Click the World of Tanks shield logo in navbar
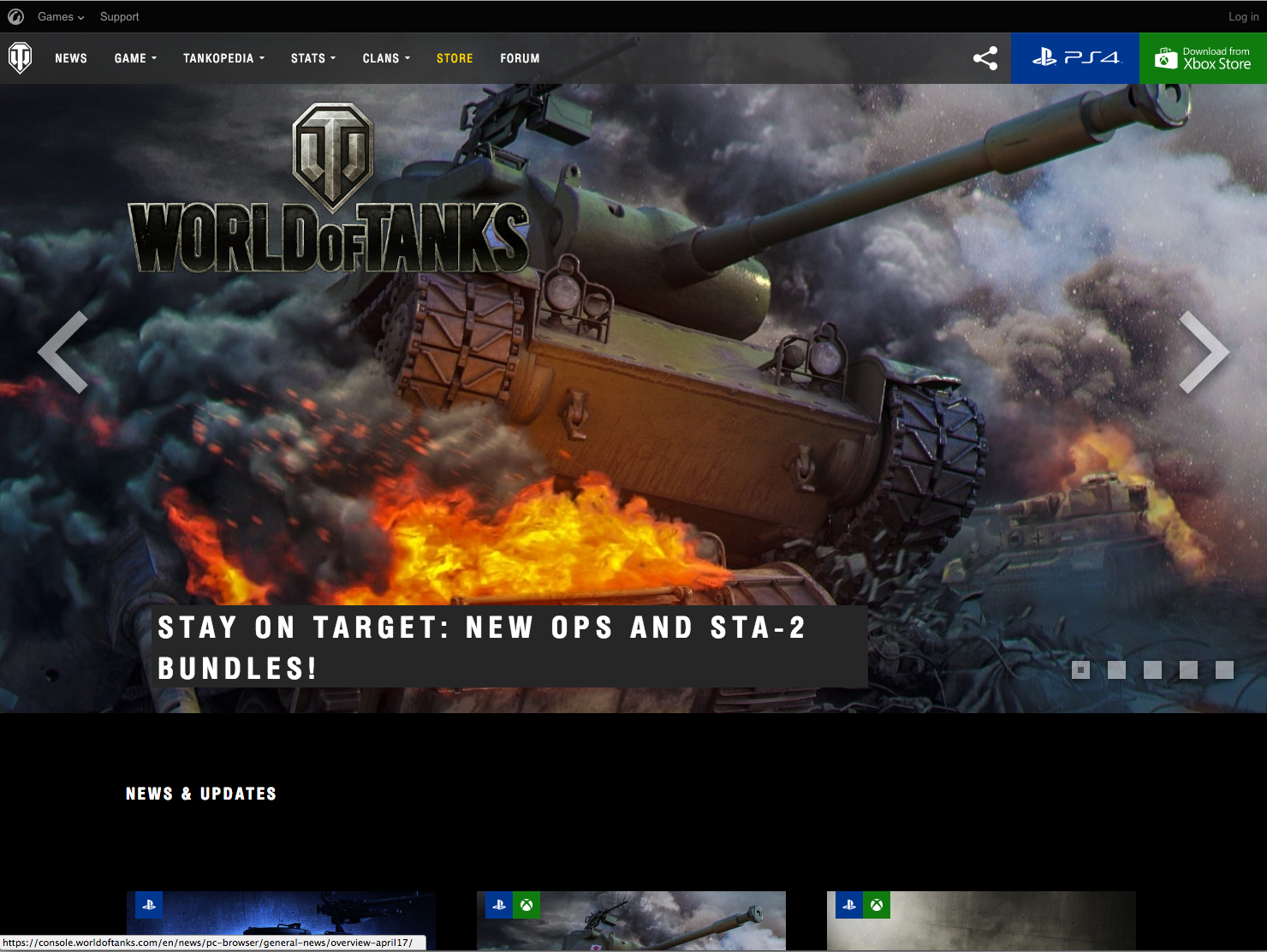Image resolution: width=1267 pixels, height=952 pixels. (x=20, y=58)
